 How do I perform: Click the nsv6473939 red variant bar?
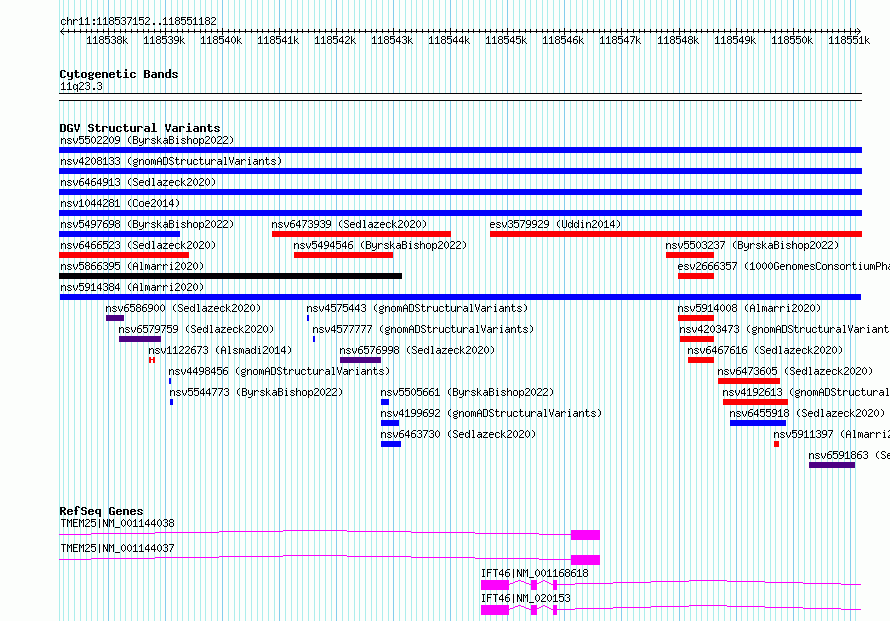361,234
